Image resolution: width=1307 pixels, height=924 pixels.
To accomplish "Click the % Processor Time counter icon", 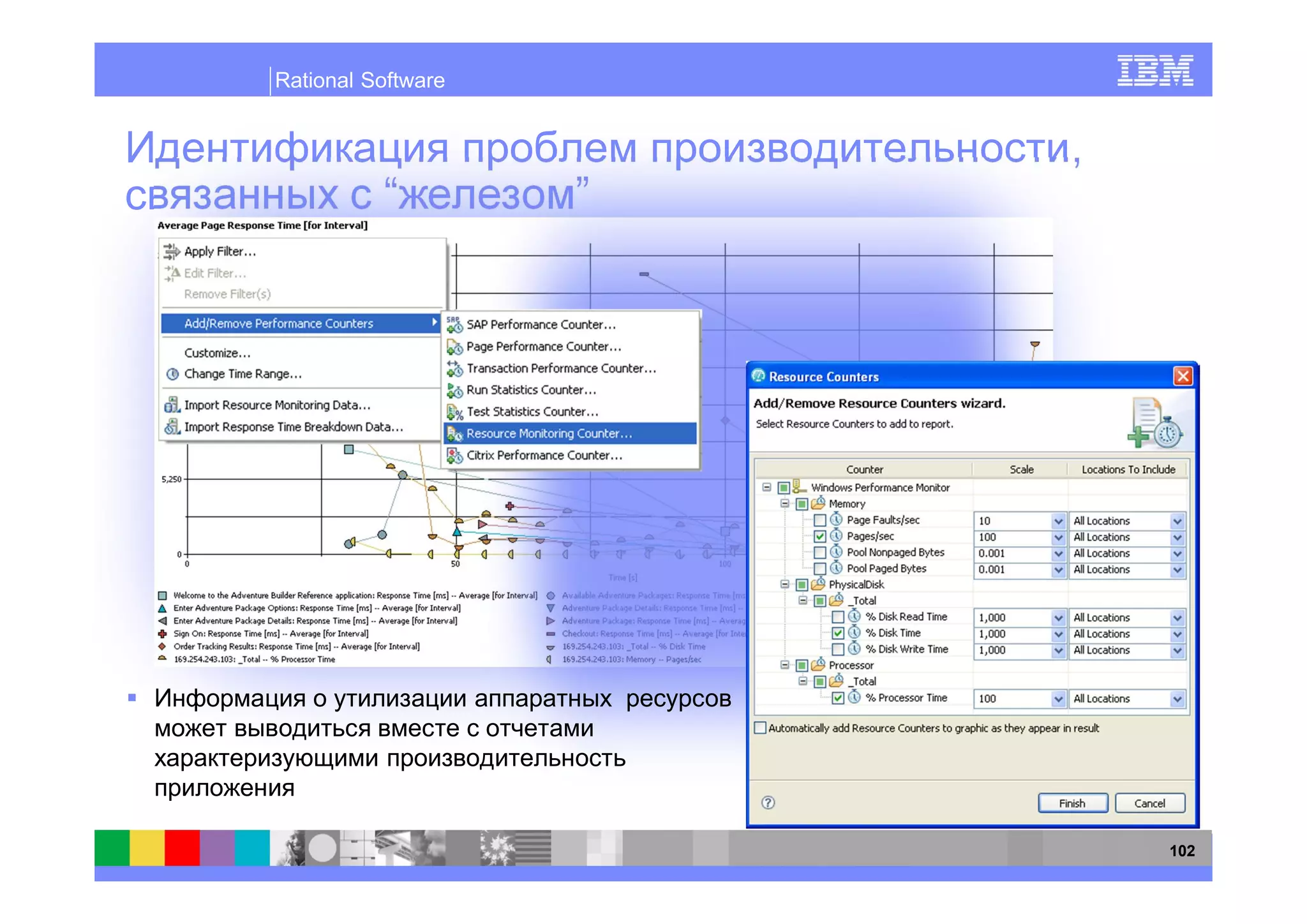I will [854, 697].
